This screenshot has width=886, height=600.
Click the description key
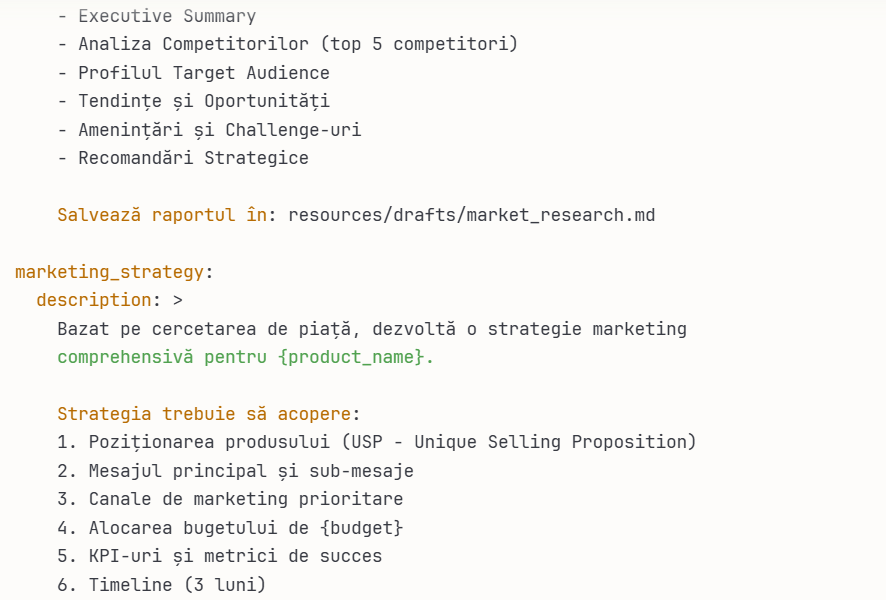pyautogui.click(x=93, y=300)
